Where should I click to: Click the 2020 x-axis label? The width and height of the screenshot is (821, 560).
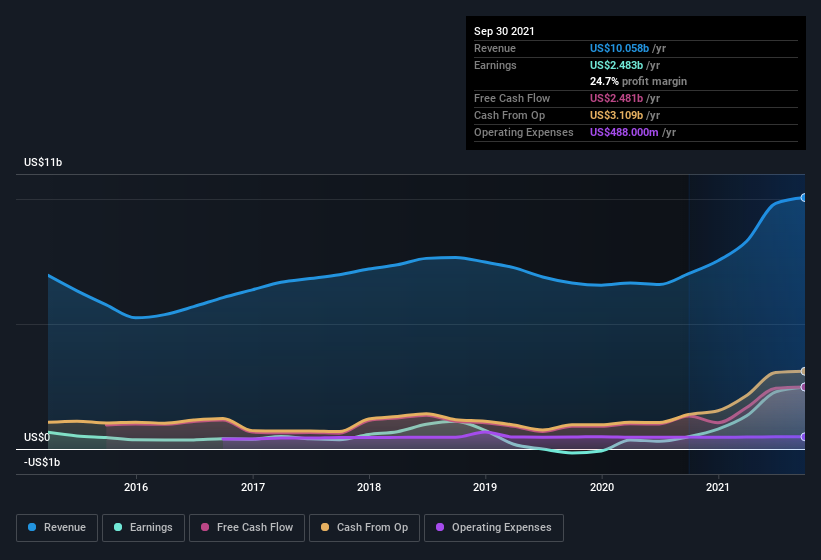tap(602, 487)
